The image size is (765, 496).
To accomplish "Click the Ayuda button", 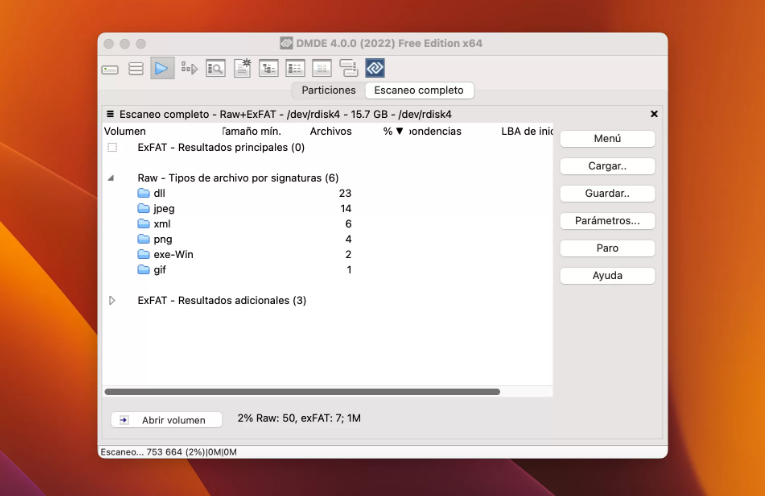I will pos(607,275).
